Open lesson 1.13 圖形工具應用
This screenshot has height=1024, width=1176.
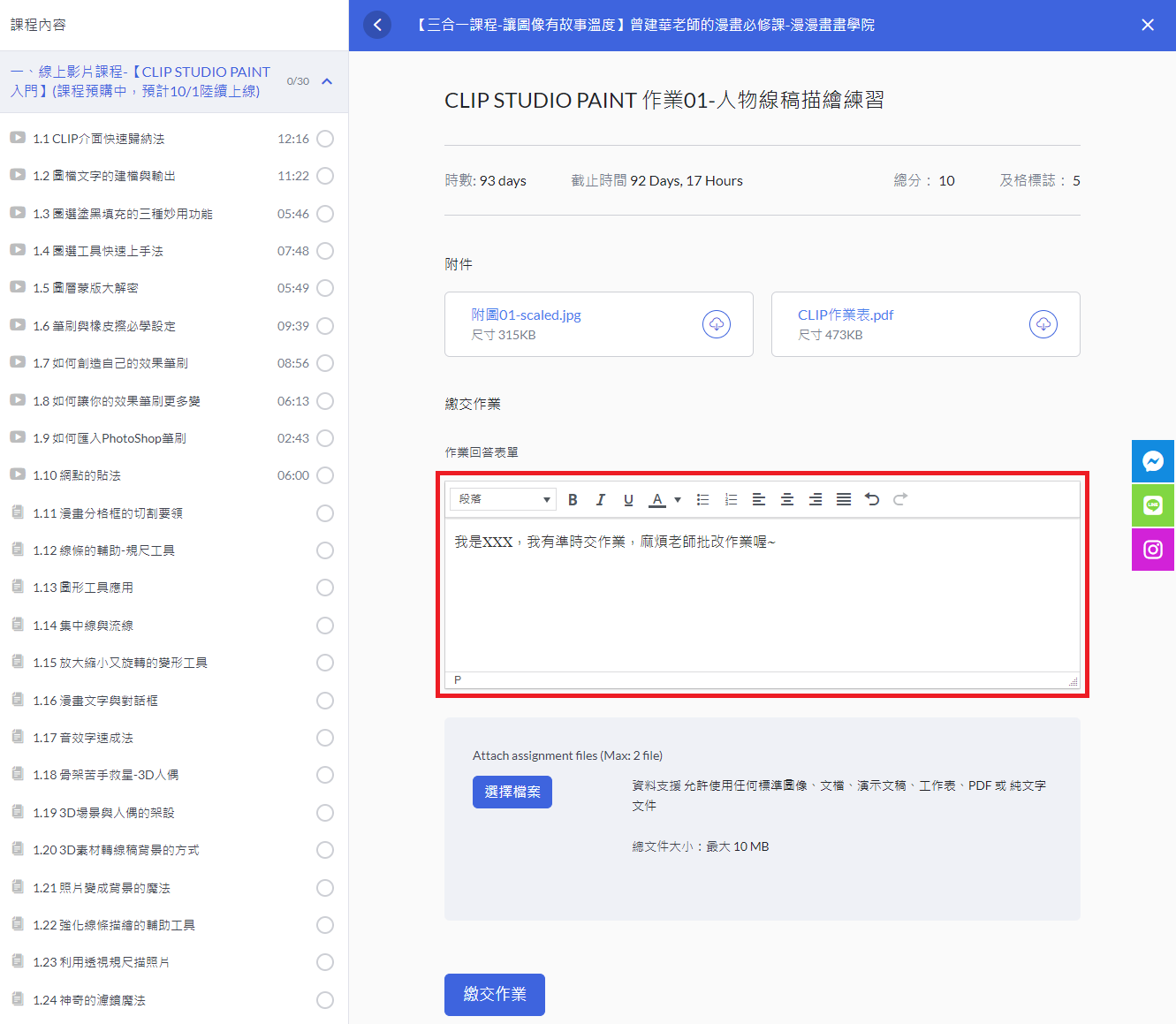pyautogui.click(x=83, y=588)
